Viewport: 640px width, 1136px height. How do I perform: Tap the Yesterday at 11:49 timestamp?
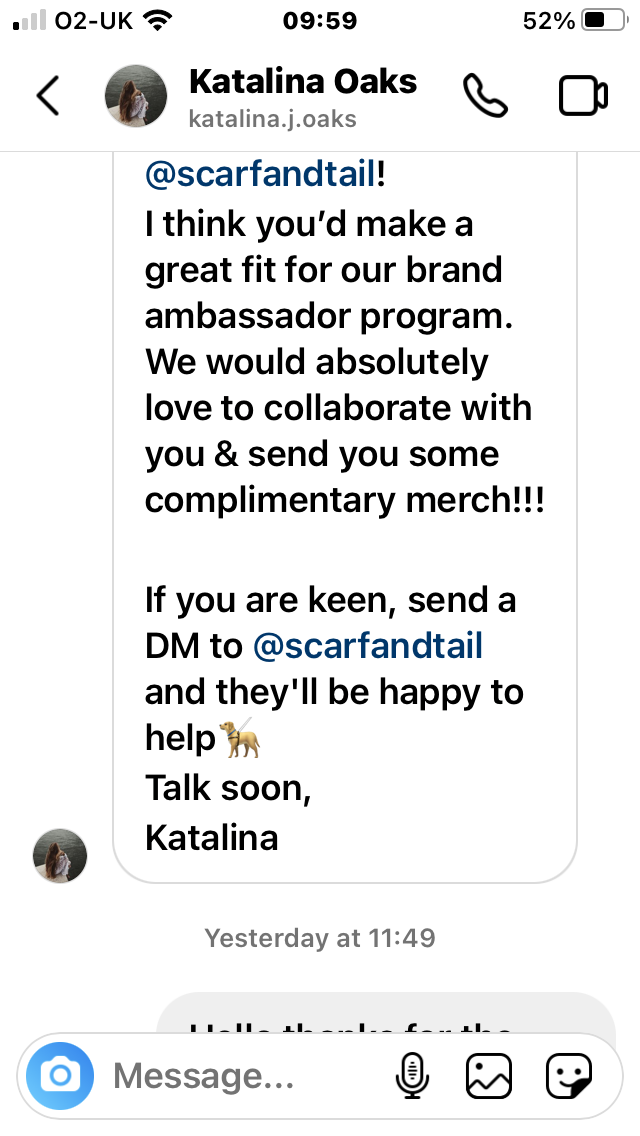(x=320, y=938)
